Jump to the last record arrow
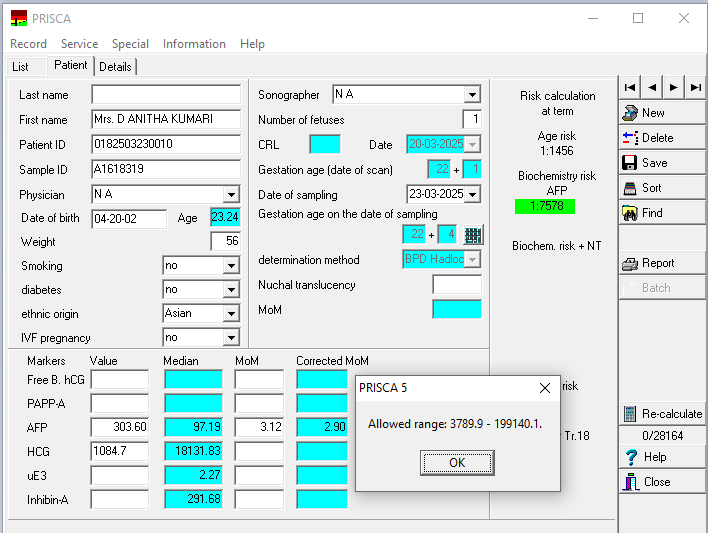 (696, 88)
